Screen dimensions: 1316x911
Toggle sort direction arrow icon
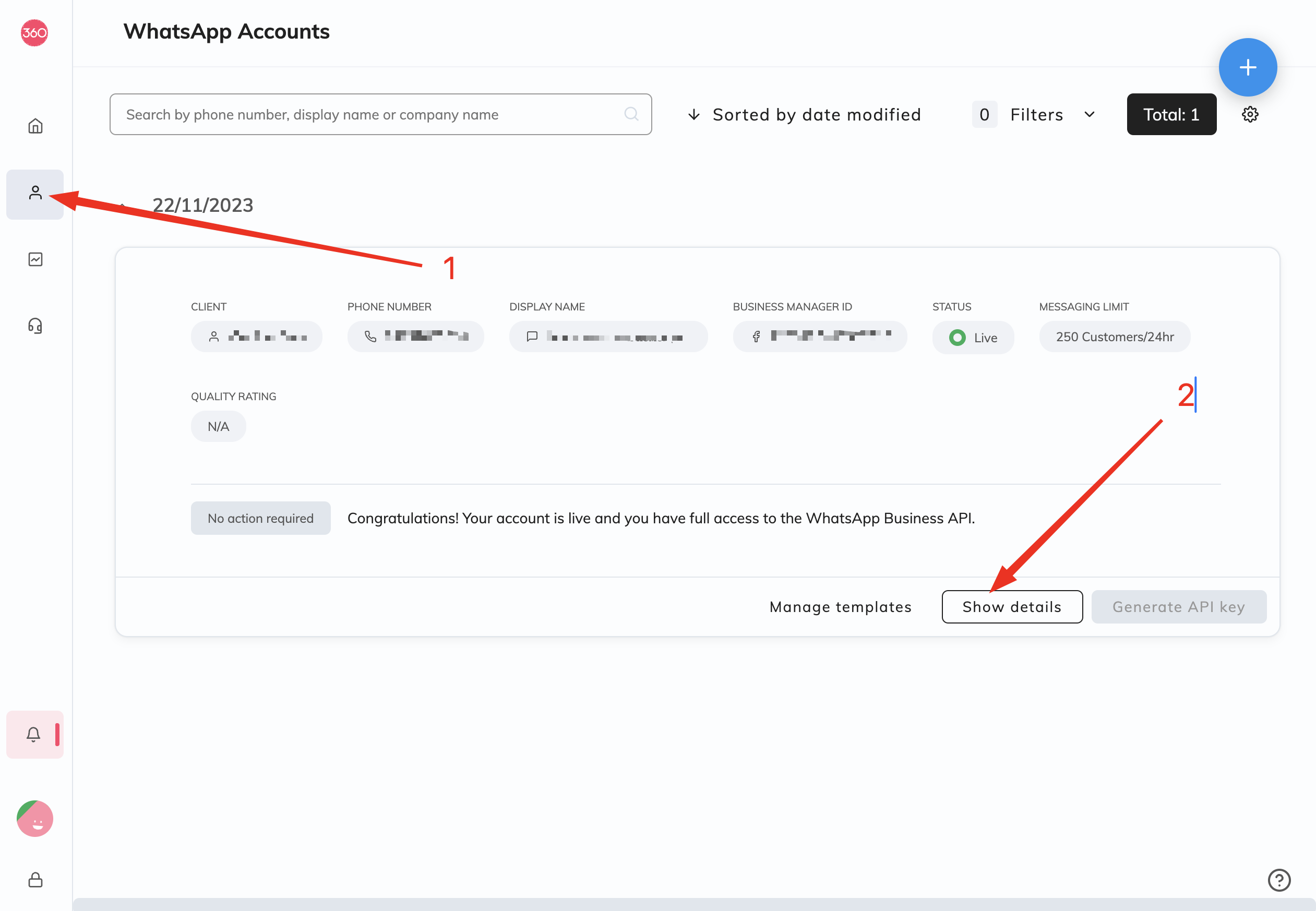693,115
